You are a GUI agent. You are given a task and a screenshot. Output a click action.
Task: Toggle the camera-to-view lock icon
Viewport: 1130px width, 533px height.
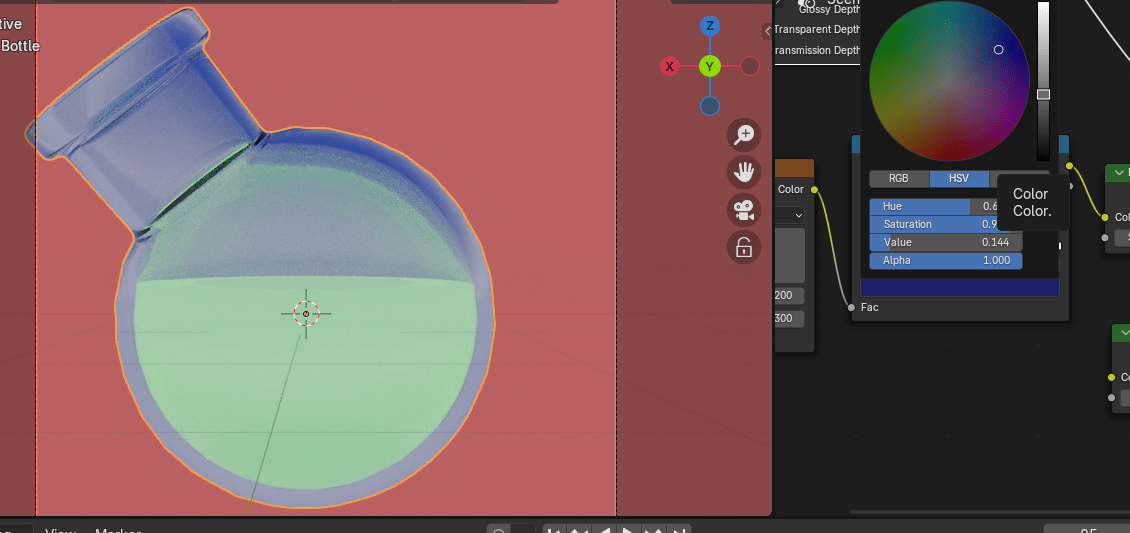point(744,248)
